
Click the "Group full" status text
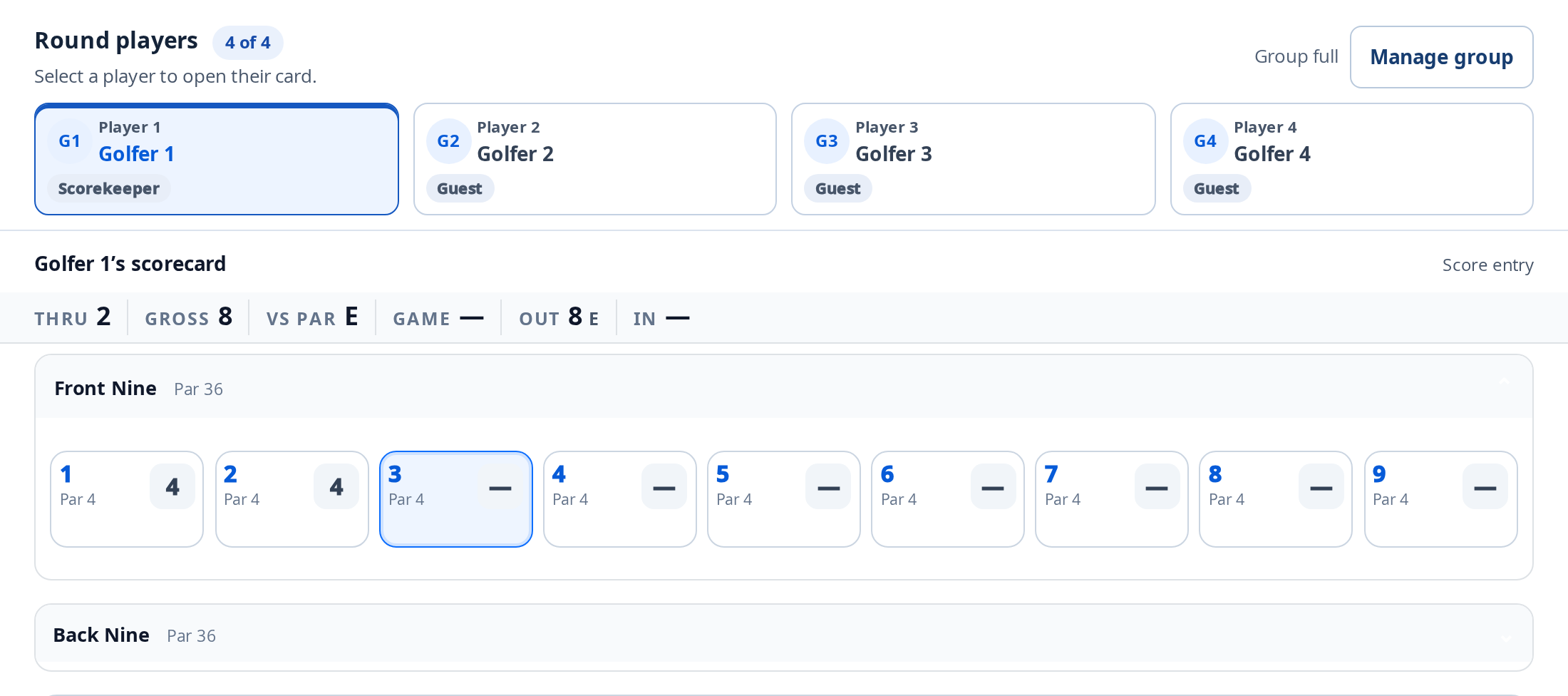(1296, 56)
